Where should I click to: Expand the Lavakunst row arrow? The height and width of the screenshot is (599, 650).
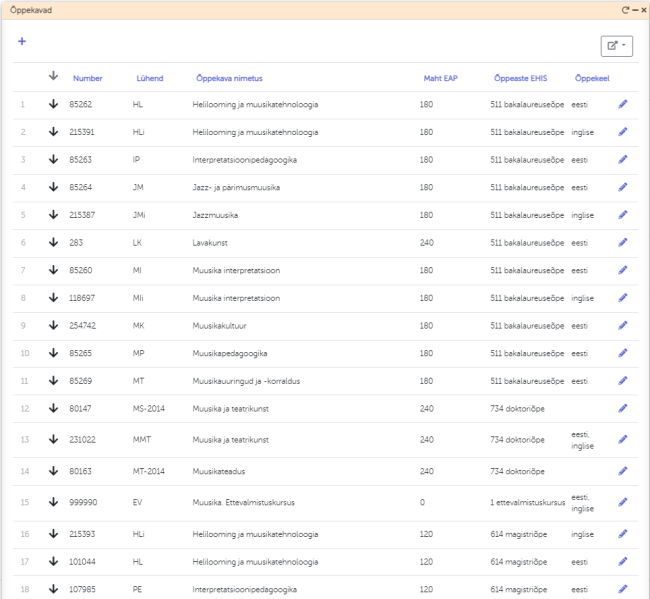click(53, 243)
